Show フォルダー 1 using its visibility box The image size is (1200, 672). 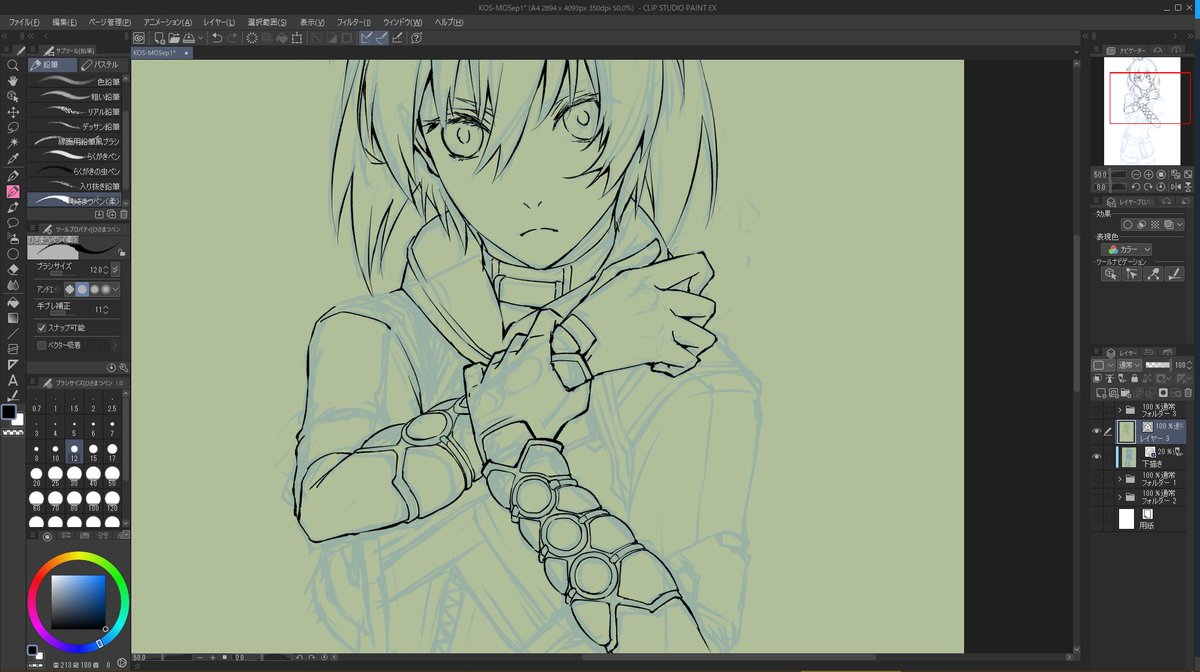pos(1097,480)
